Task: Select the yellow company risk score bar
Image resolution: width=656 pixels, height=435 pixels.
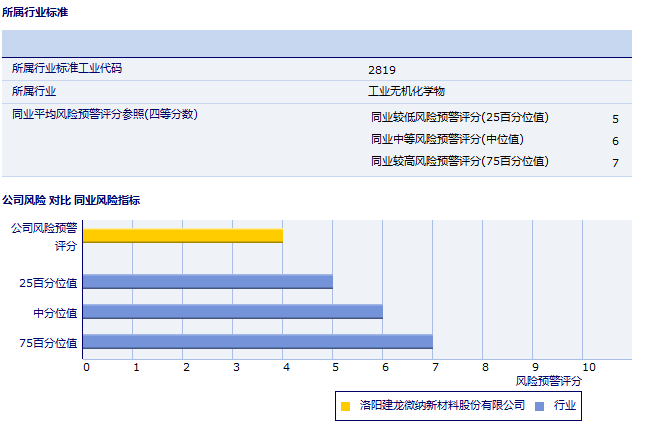Action: [182, 236]
